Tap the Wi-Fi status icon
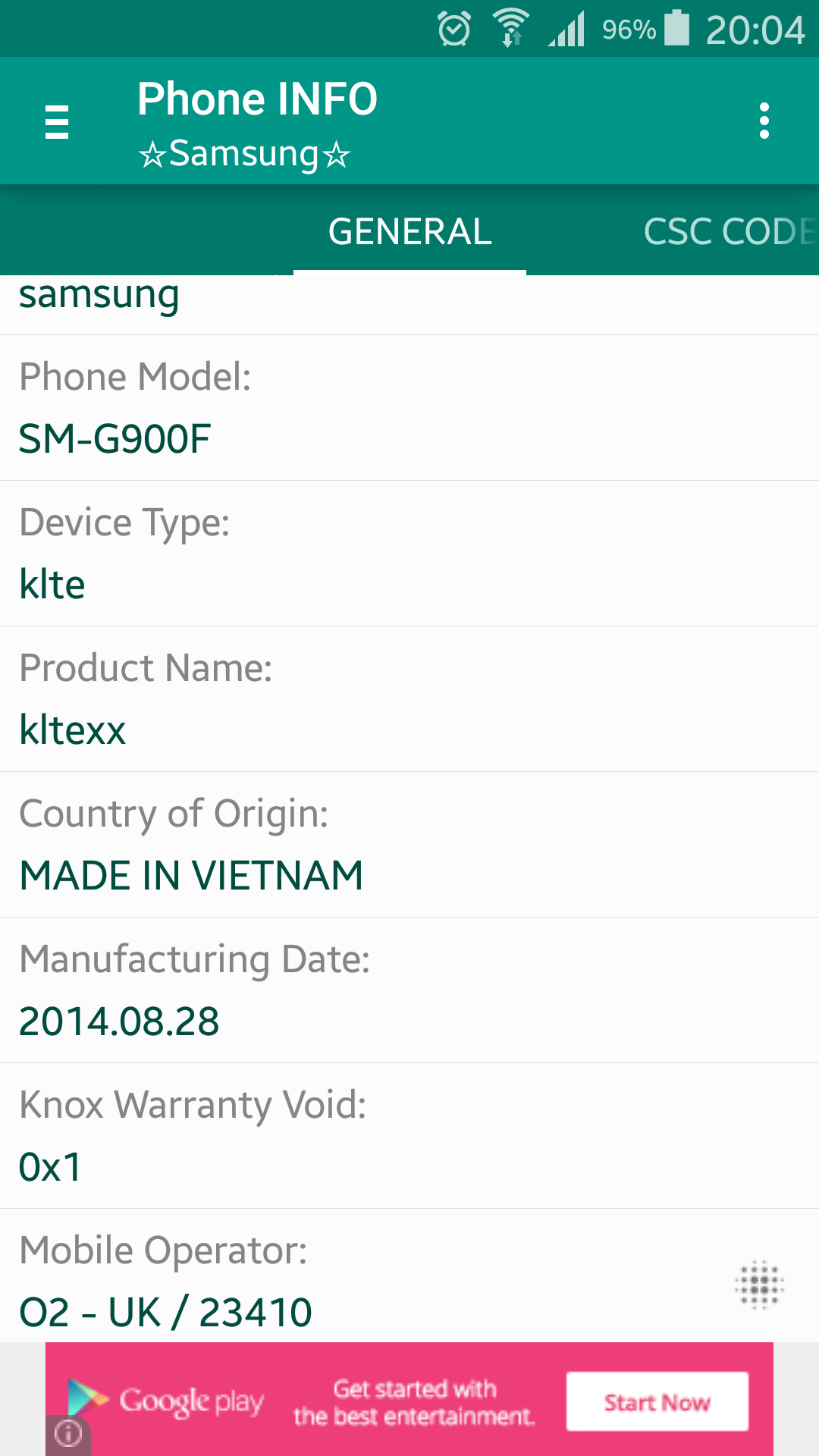Screen dimensions: 819x1456 (x=512, y=29)
